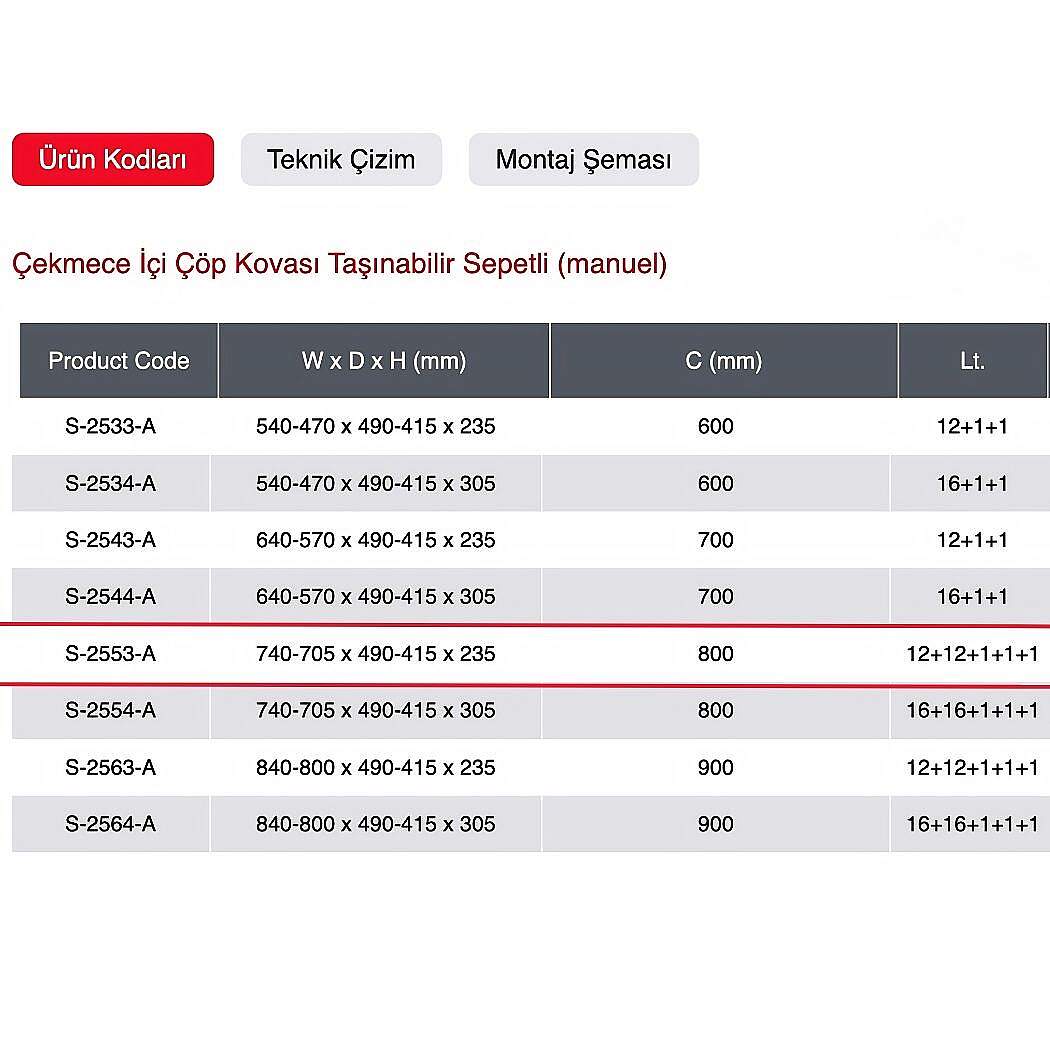Select product code S-2534-A

coord(111,484)
